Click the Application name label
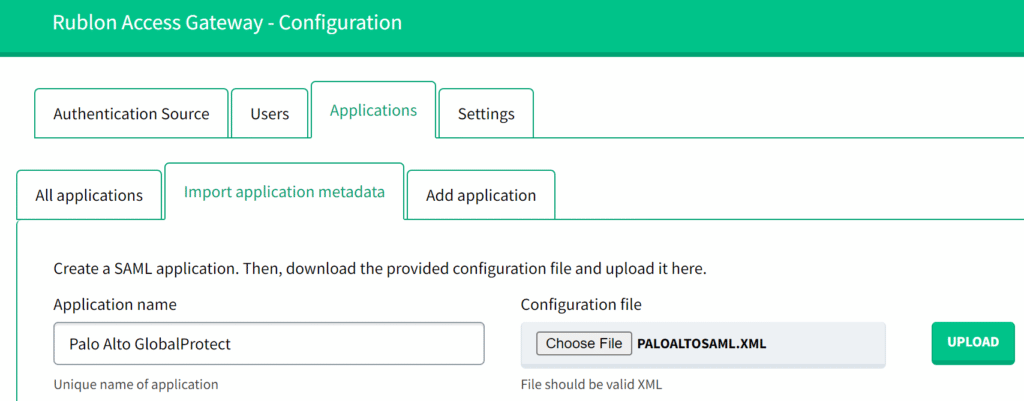 (x=115, y=304)
